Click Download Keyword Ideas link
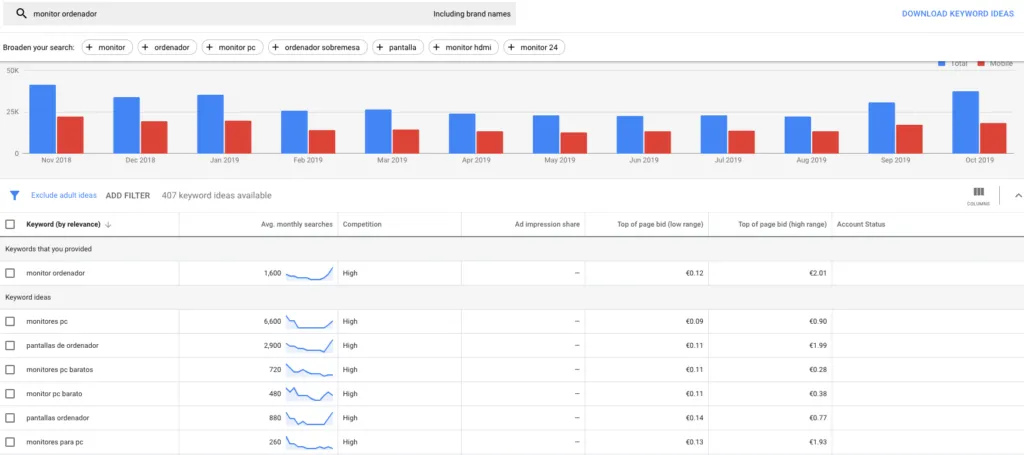 957,14
